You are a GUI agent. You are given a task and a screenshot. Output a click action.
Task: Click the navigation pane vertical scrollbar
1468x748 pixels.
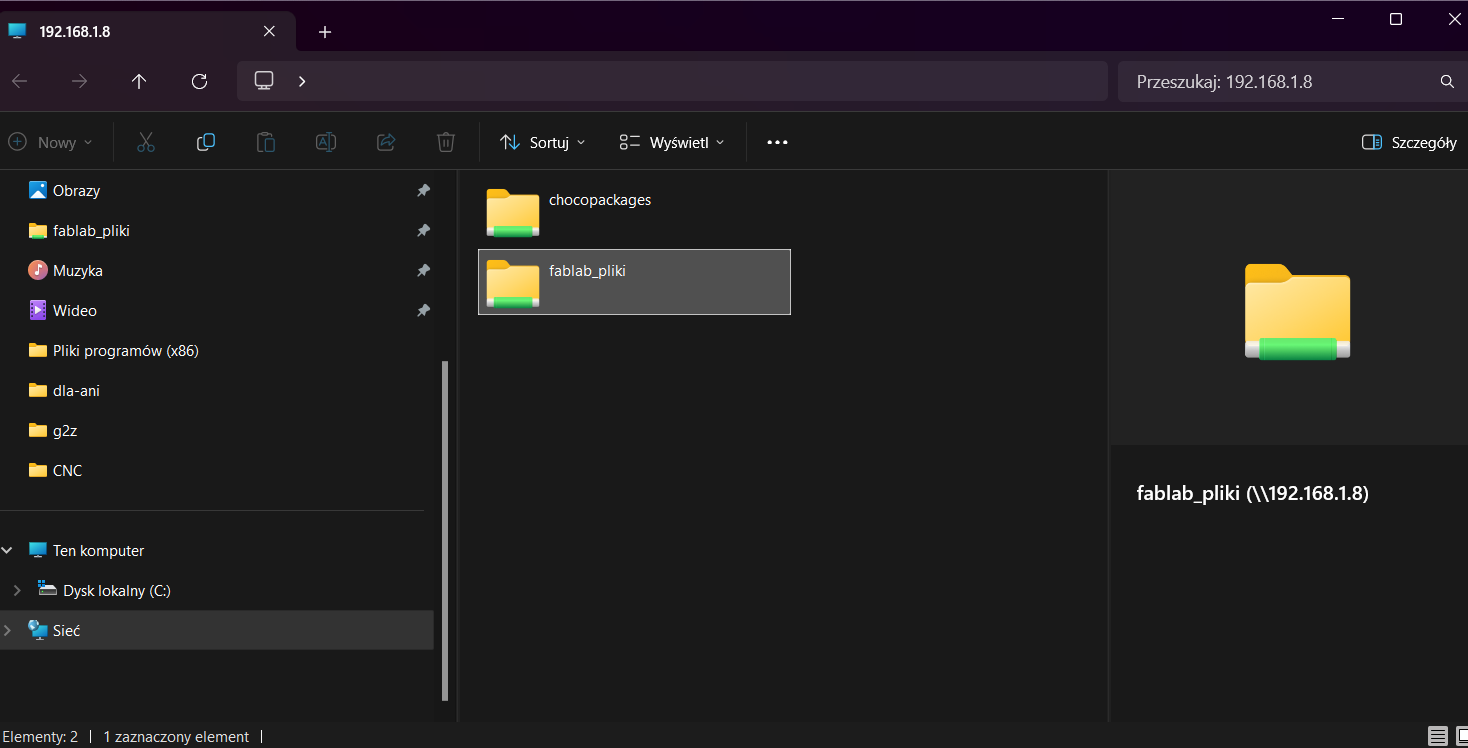pyautogui.click(x=445, y=530)
